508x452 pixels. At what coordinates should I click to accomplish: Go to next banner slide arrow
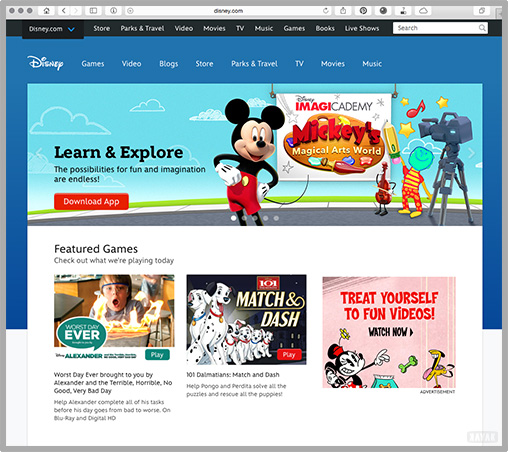click(x=471, y=153)
